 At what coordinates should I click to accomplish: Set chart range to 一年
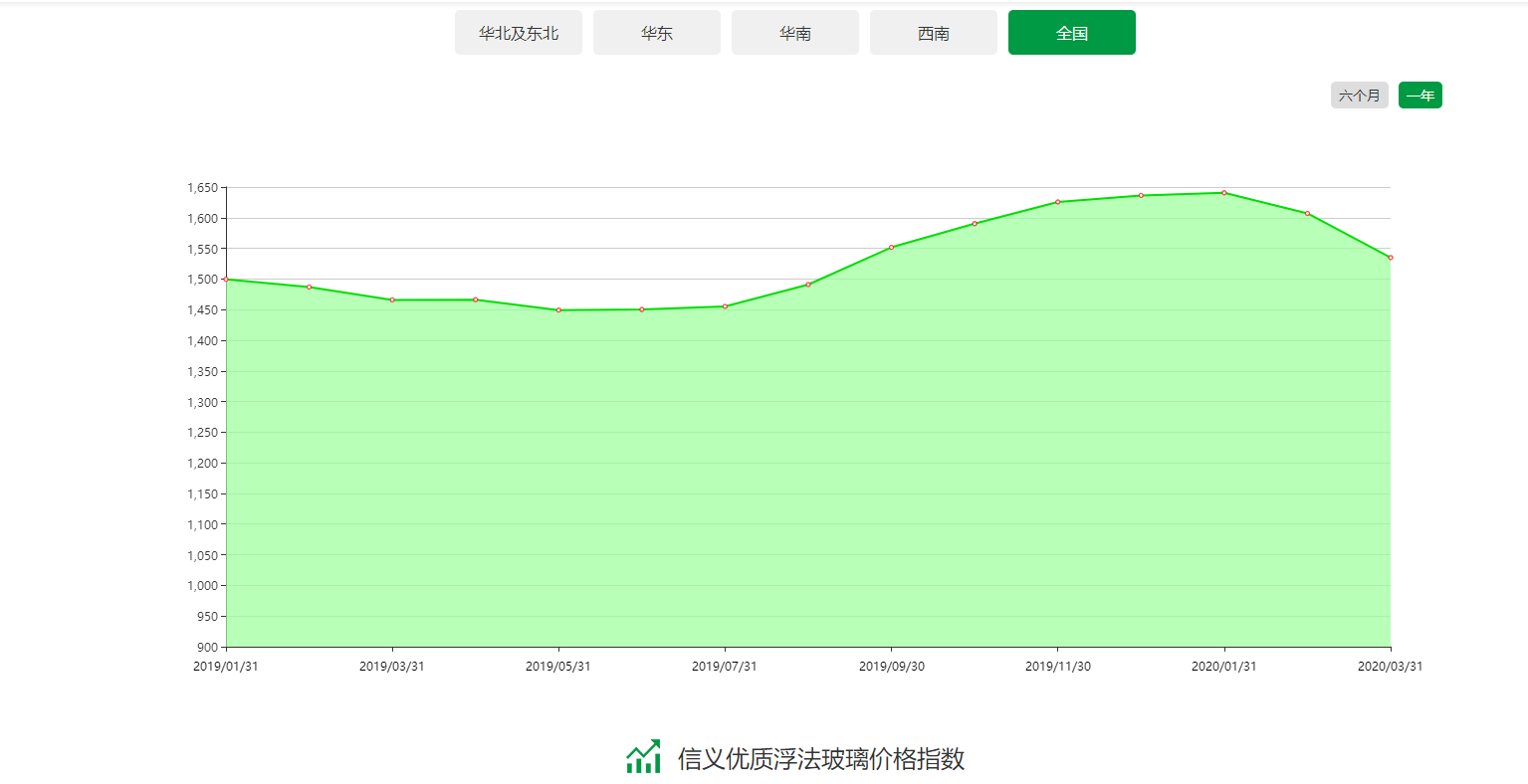1419,96
